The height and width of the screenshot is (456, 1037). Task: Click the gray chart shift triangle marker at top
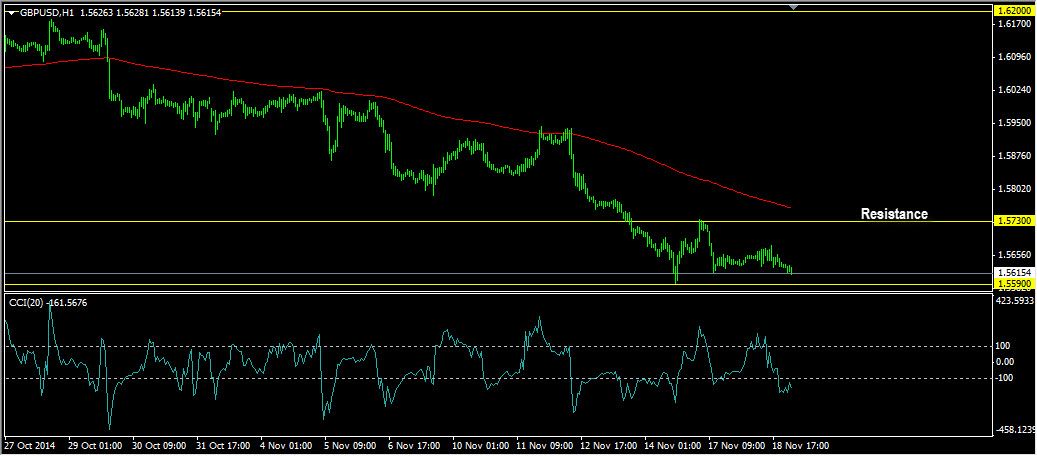click(x=794, y=7)
